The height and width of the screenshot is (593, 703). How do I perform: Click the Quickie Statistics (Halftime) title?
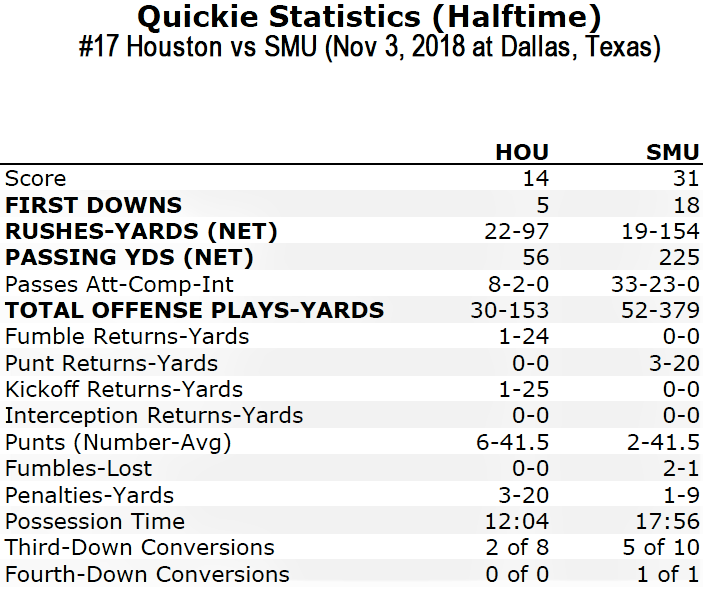[x=369, y=17]
